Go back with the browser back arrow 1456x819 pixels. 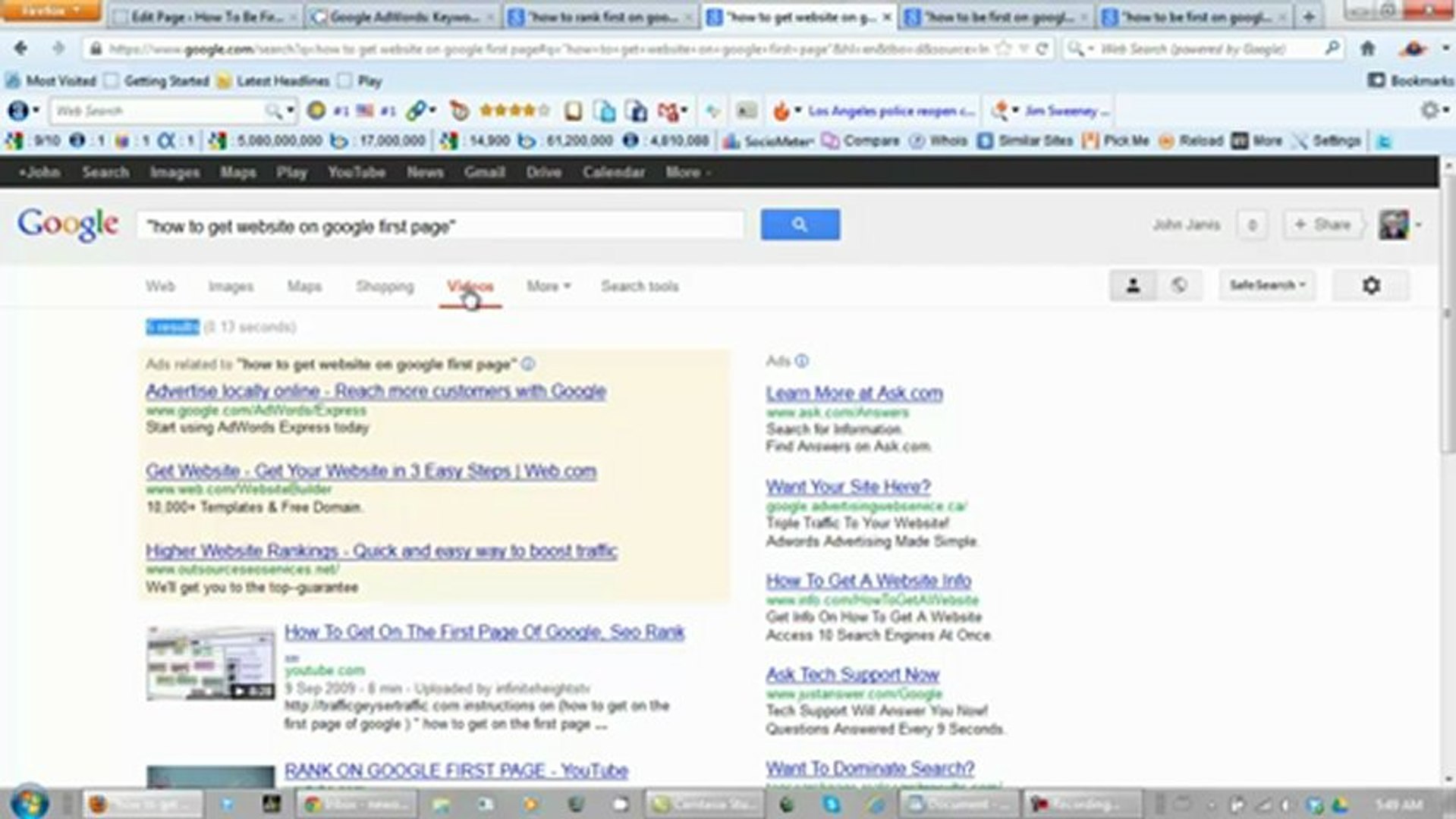[20, 49]
